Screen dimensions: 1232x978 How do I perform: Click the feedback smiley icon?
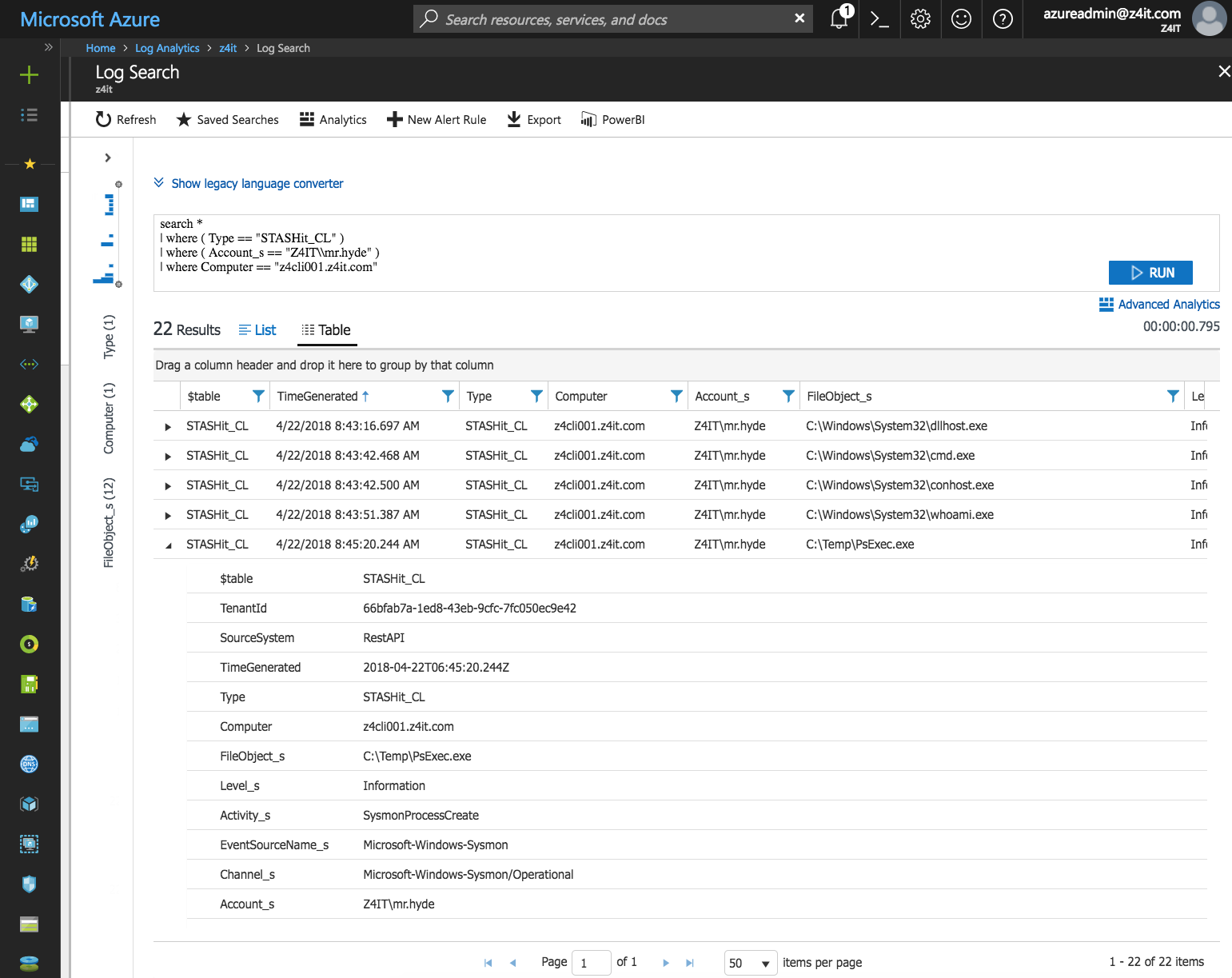[x=961, y=19]
